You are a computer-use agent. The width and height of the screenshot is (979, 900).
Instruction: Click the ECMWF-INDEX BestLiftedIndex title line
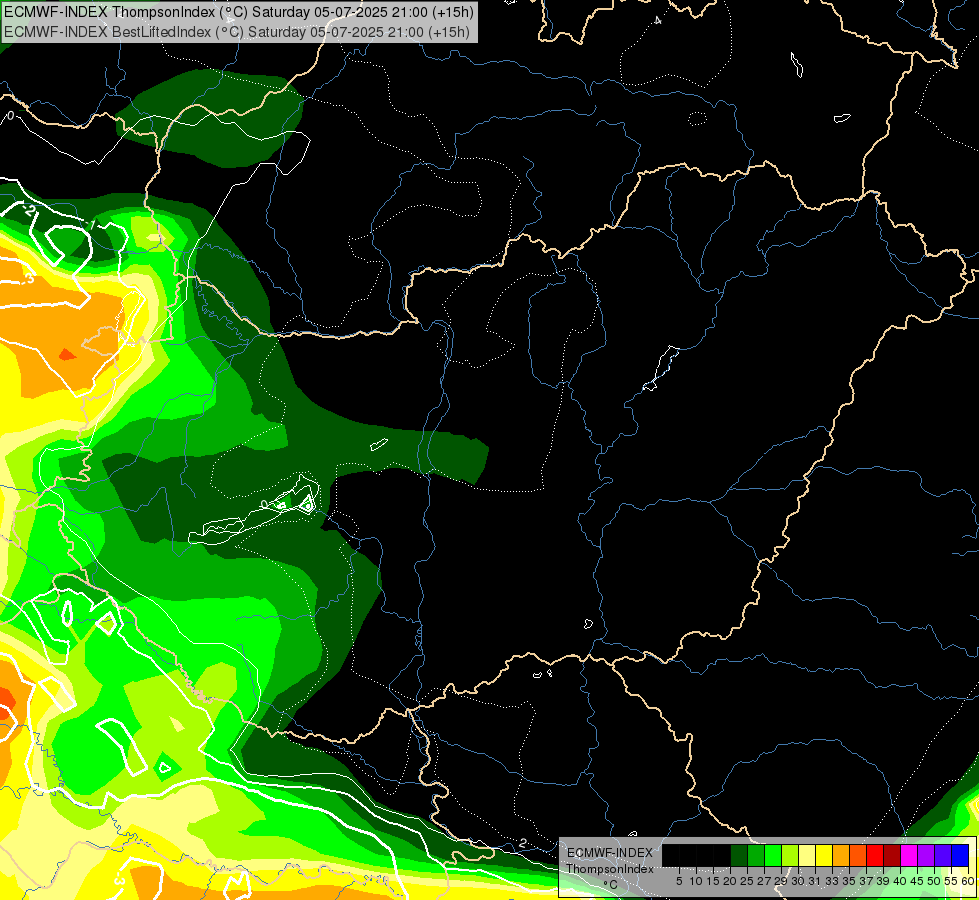(236, 32)
